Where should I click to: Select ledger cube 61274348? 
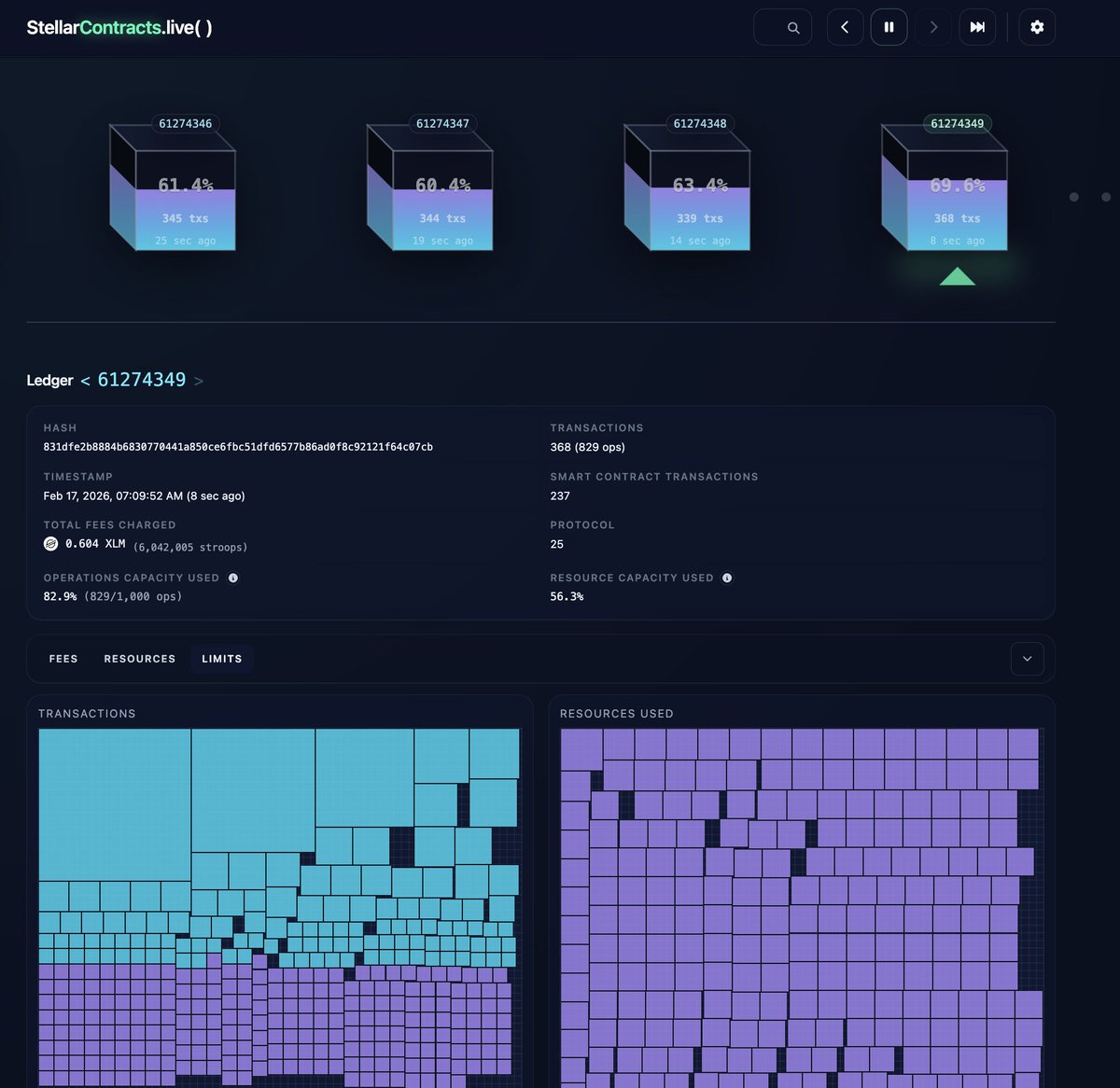point(688,188)
